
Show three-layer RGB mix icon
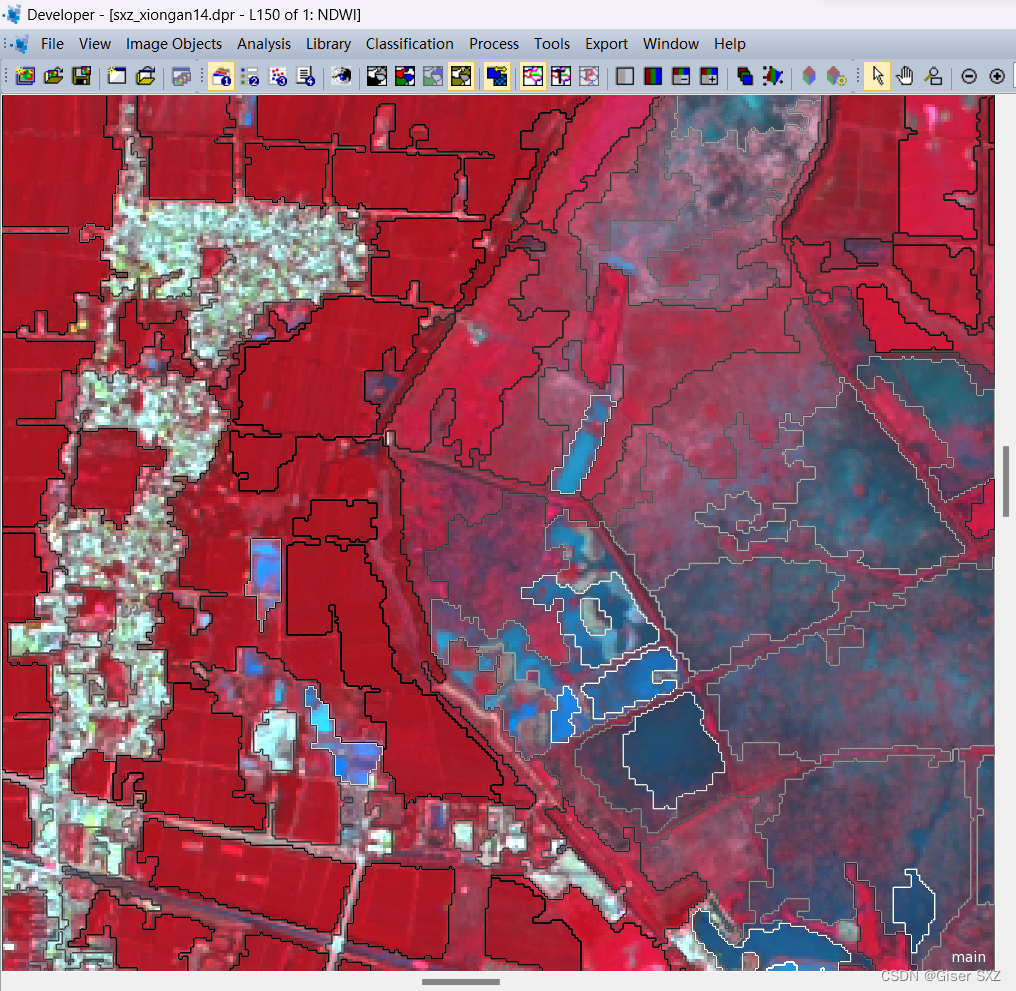tap(653, 76)
